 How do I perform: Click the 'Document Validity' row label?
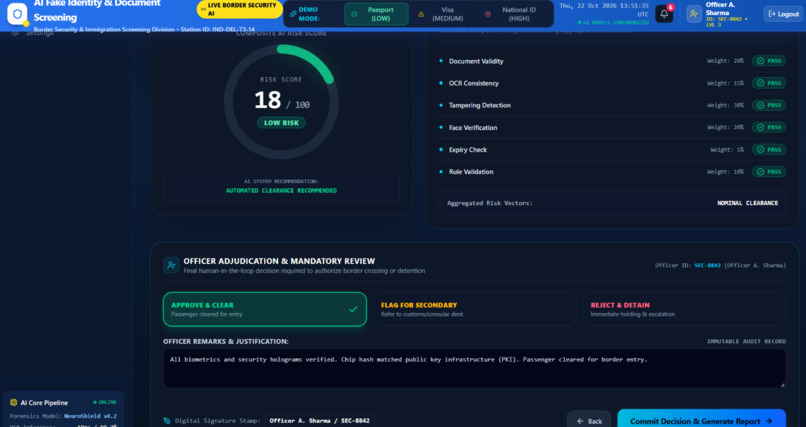476,61
